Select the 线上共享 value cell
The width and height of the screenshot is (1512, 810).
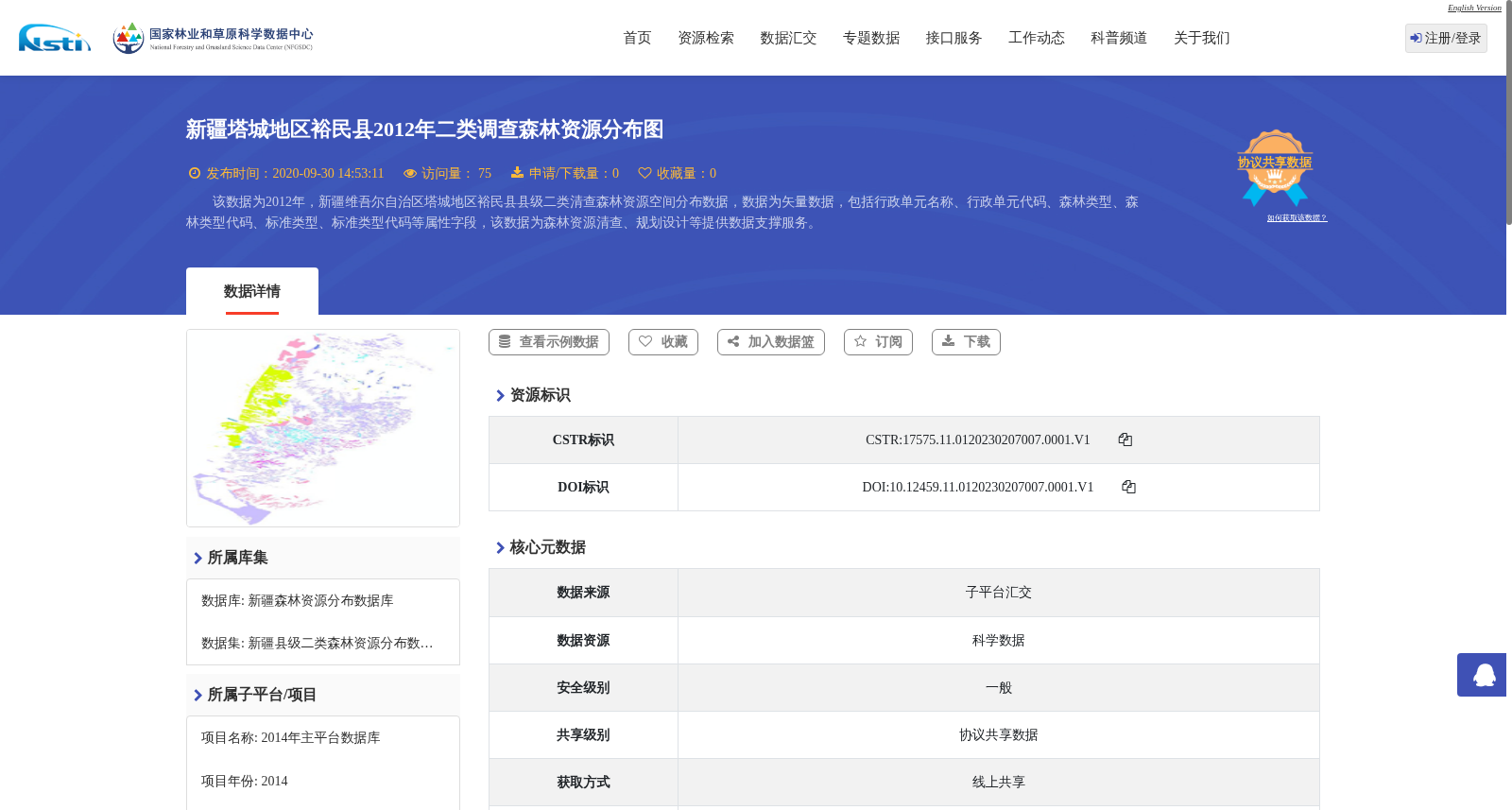999,783
